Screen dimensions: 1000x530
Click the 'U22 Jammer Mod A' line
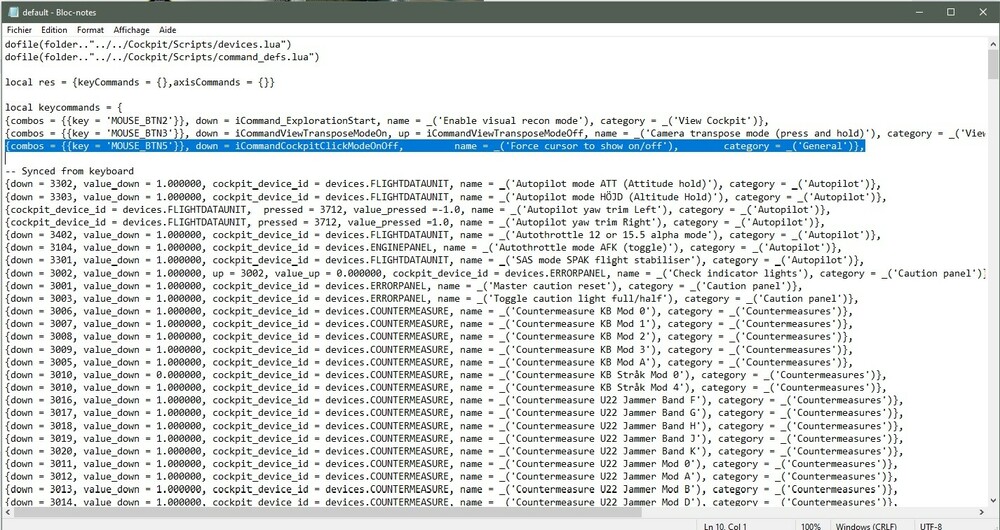(x=452, y=476)
